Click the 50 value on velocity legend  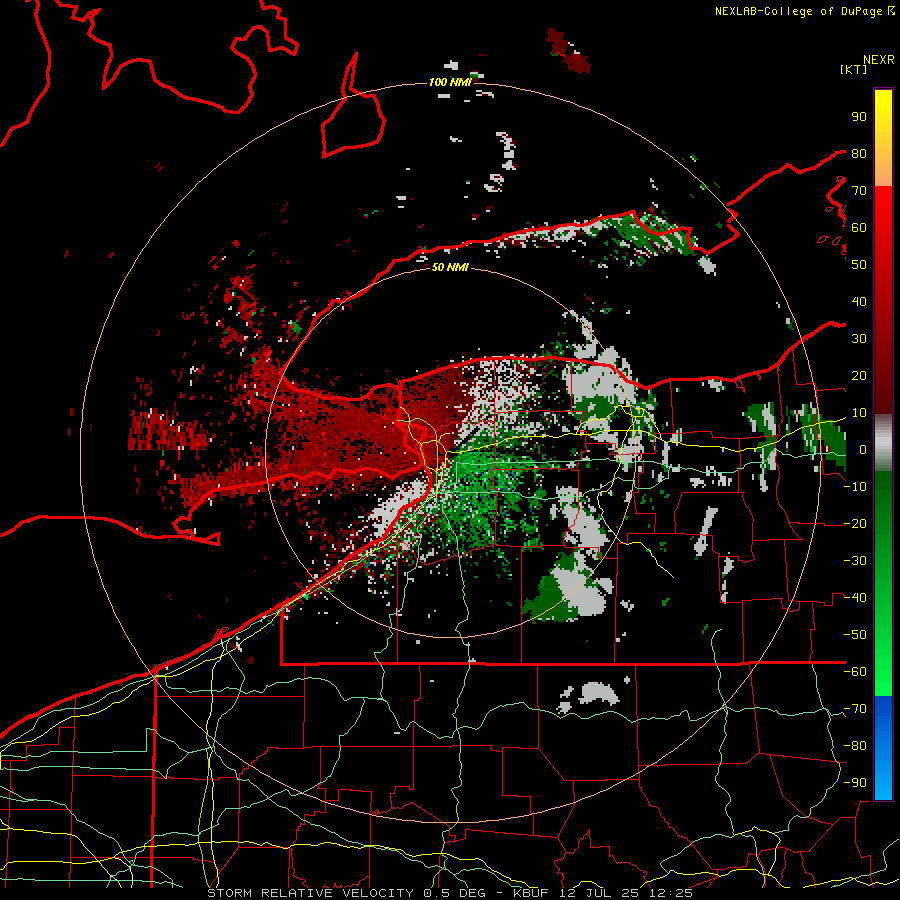[x=859, y=265]
